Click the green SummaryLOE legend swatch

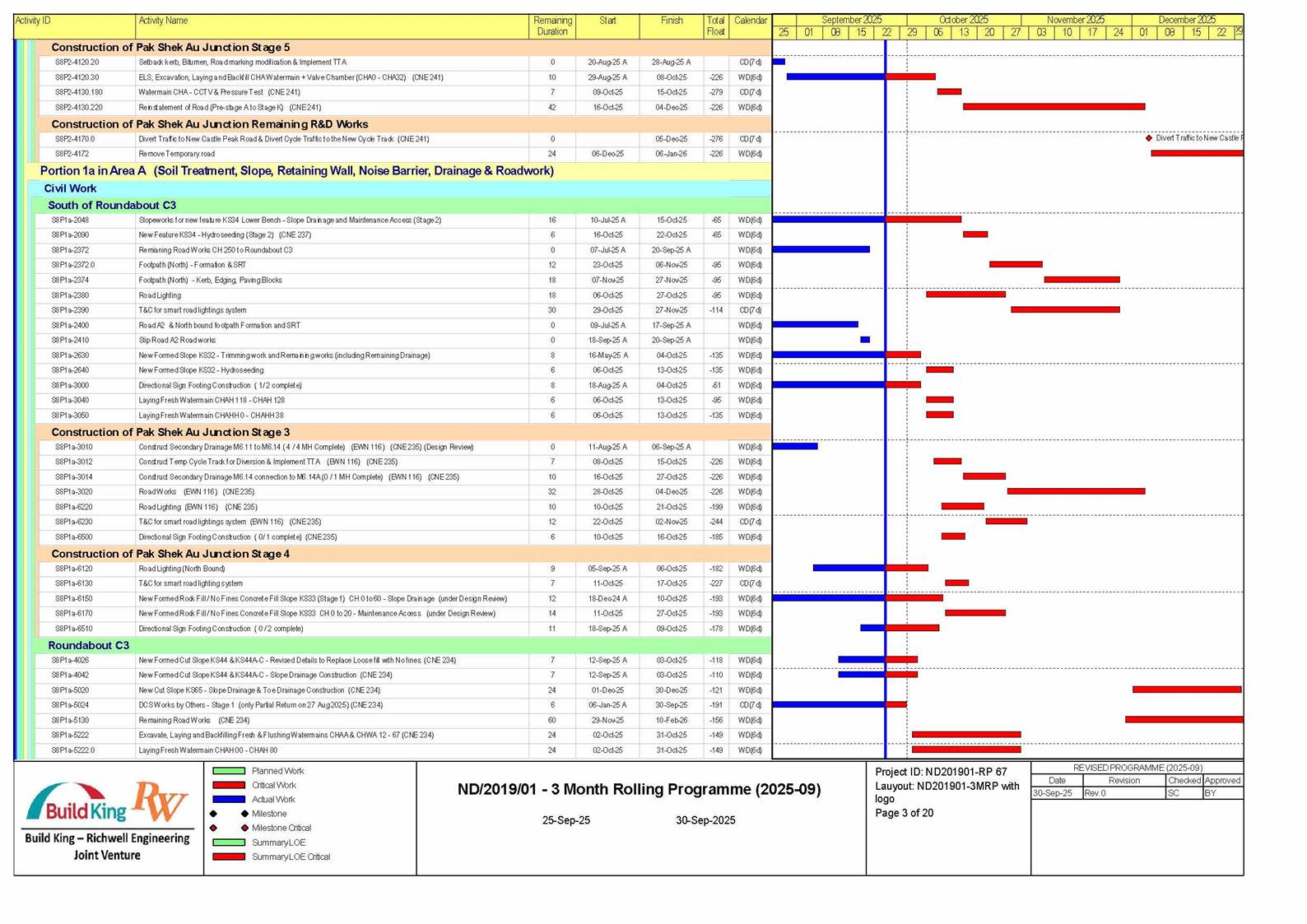pyautogui.click(x=229, y=843)
